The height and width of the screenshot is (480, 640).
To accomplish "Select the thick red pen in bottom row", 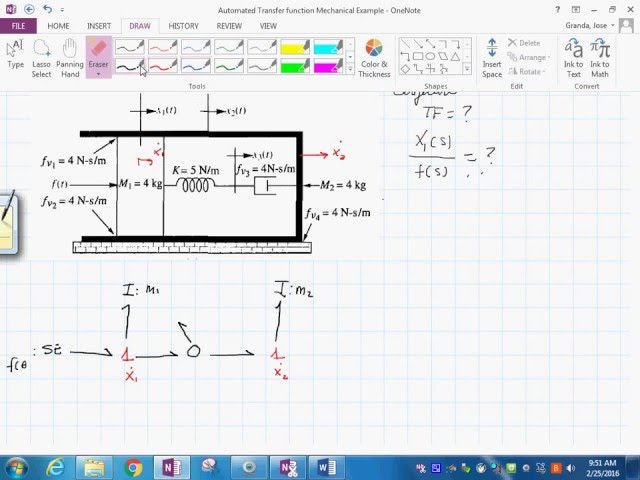I will coord(162,66).
